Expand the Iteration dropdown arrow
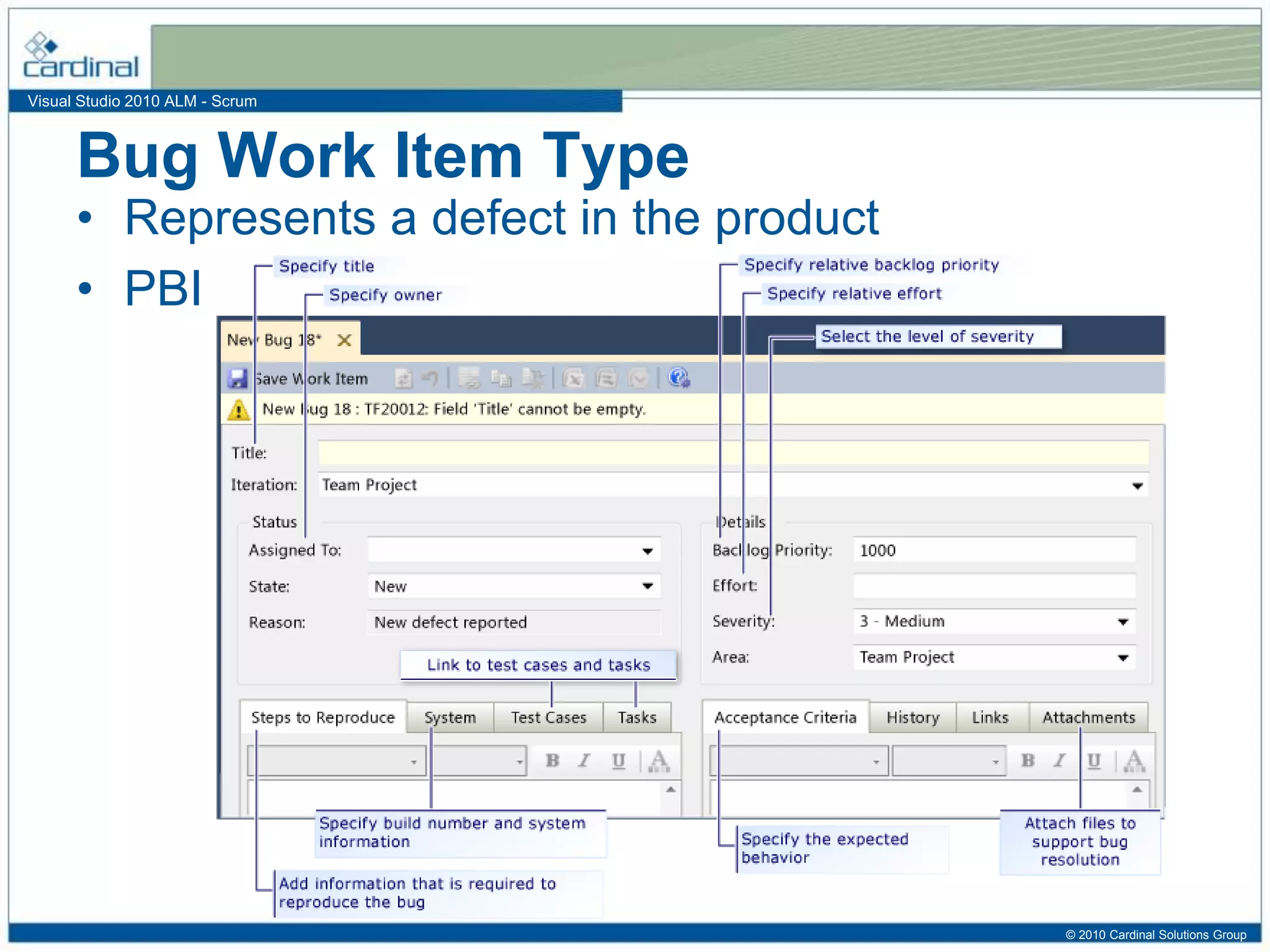The image size is (1270, 952). (1137, 486)
